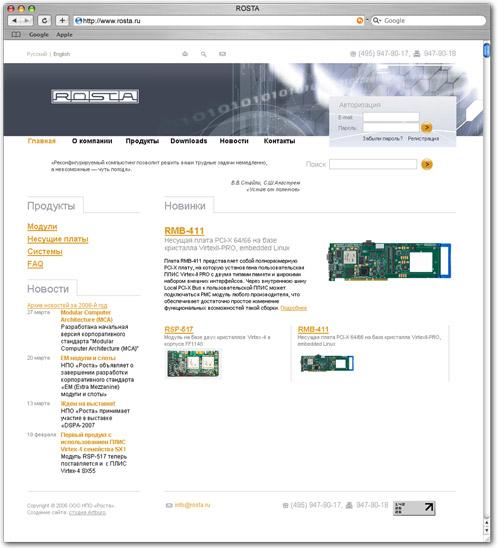The width and height of the screenshot is (498, 548).
Task: Reload the page with the refresh button
Action: point(44,21)
